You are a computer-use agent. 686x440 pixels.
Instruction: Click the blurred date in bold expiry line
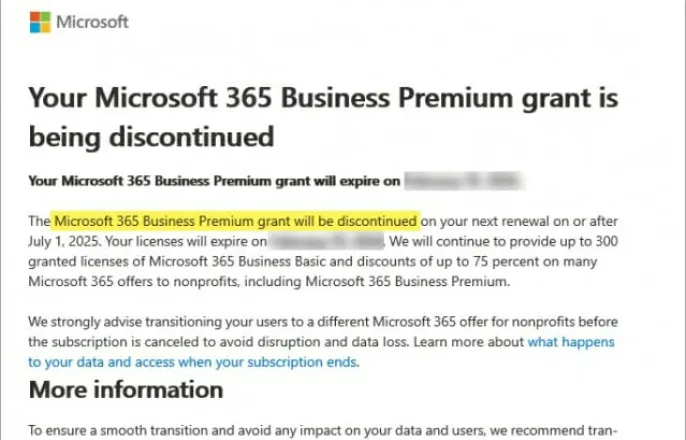(464, 181)
